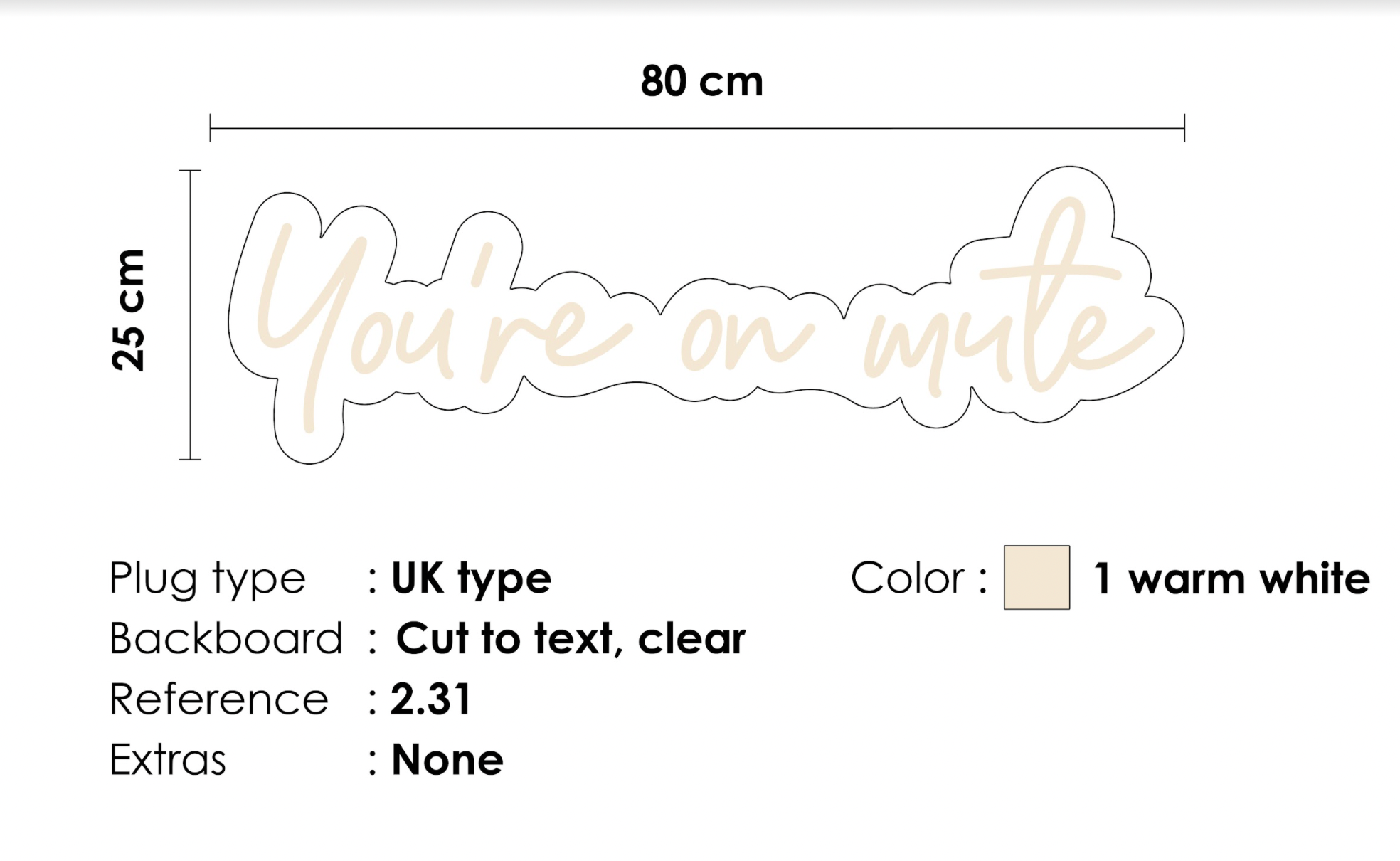Viewport: 1400px width, 861px height.
Task: Select the UK type plug value
Action: click(471, 579)
